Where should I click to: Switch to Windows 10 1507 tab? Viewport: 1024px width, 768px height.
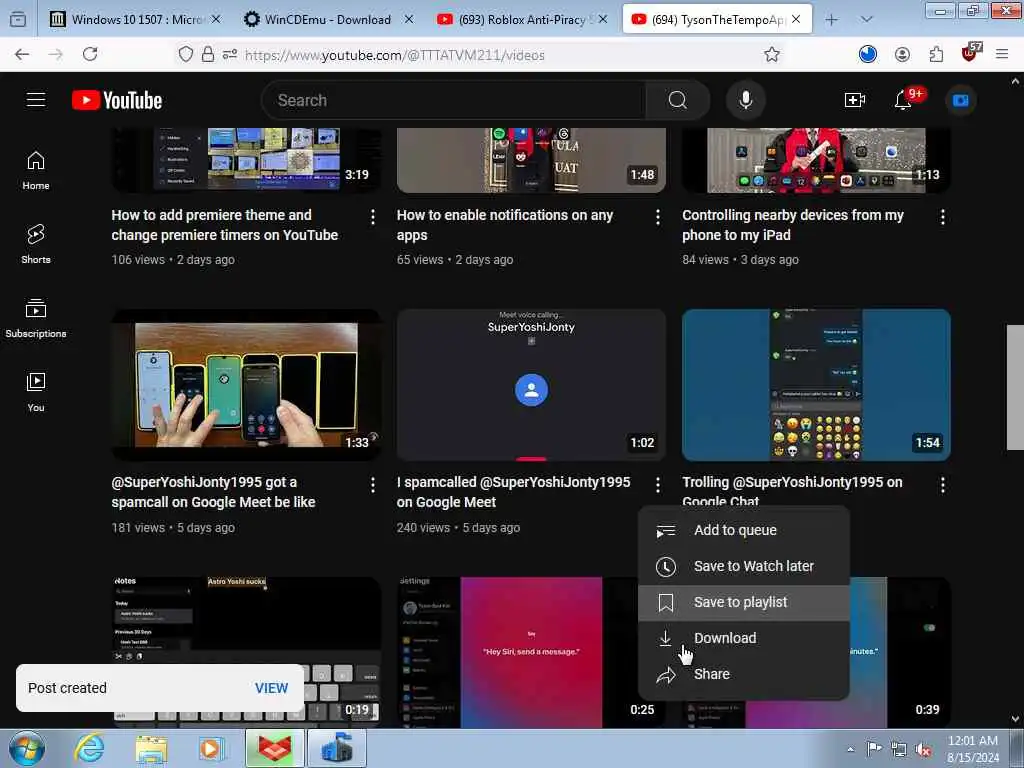point(136,20)
